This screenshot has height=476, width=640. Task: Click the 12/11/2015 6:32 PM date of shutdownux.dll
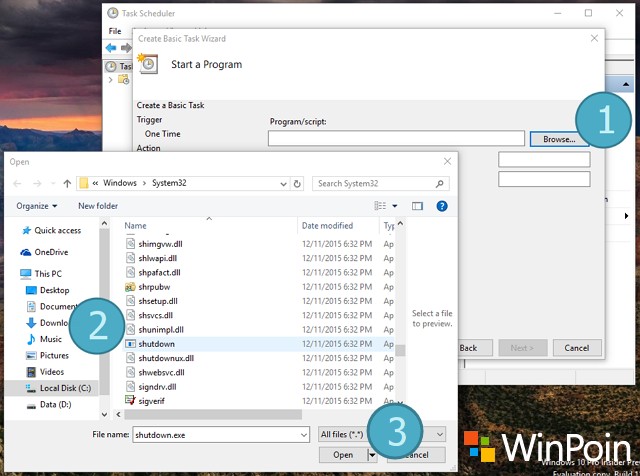(x=337, y=358)
